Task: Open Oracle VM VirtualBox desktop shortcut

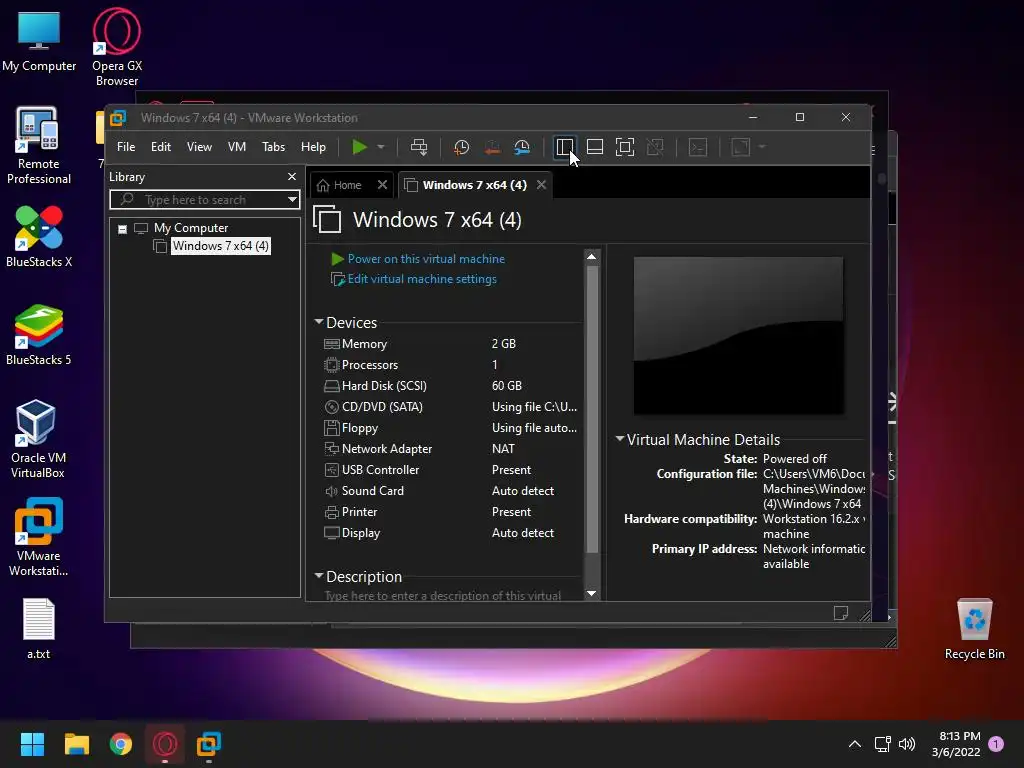Action: coord(38,439)
